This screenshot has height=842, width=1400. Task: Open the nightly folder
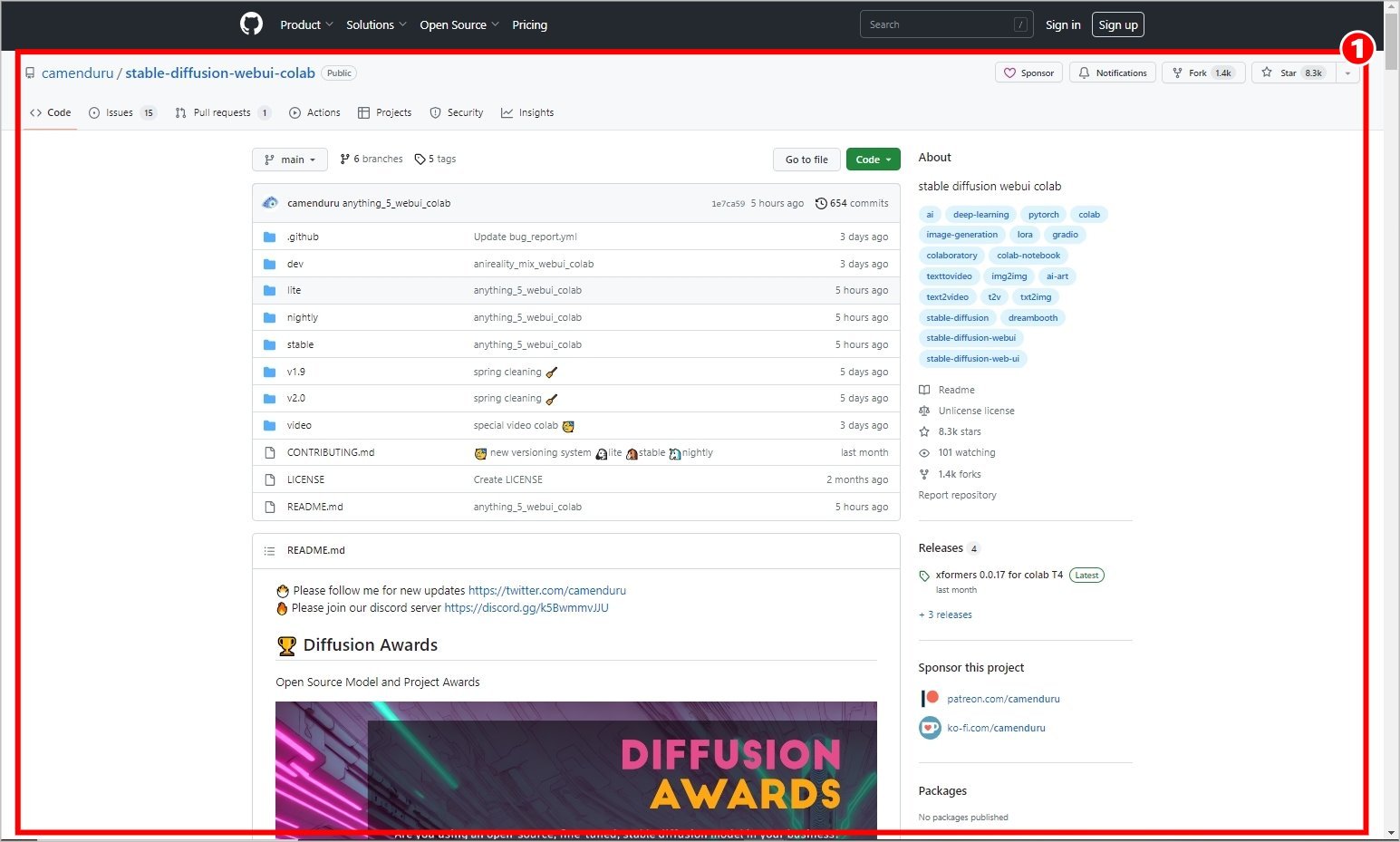click(x=303, y=317)
